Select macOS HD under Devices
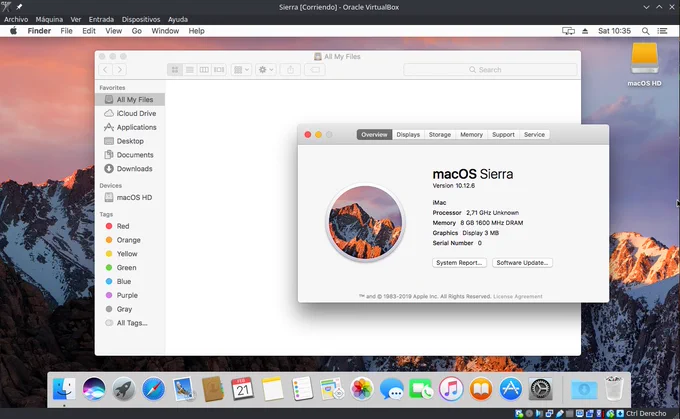Viewport: 680px width, 419px height. click(x=130, y=197)
